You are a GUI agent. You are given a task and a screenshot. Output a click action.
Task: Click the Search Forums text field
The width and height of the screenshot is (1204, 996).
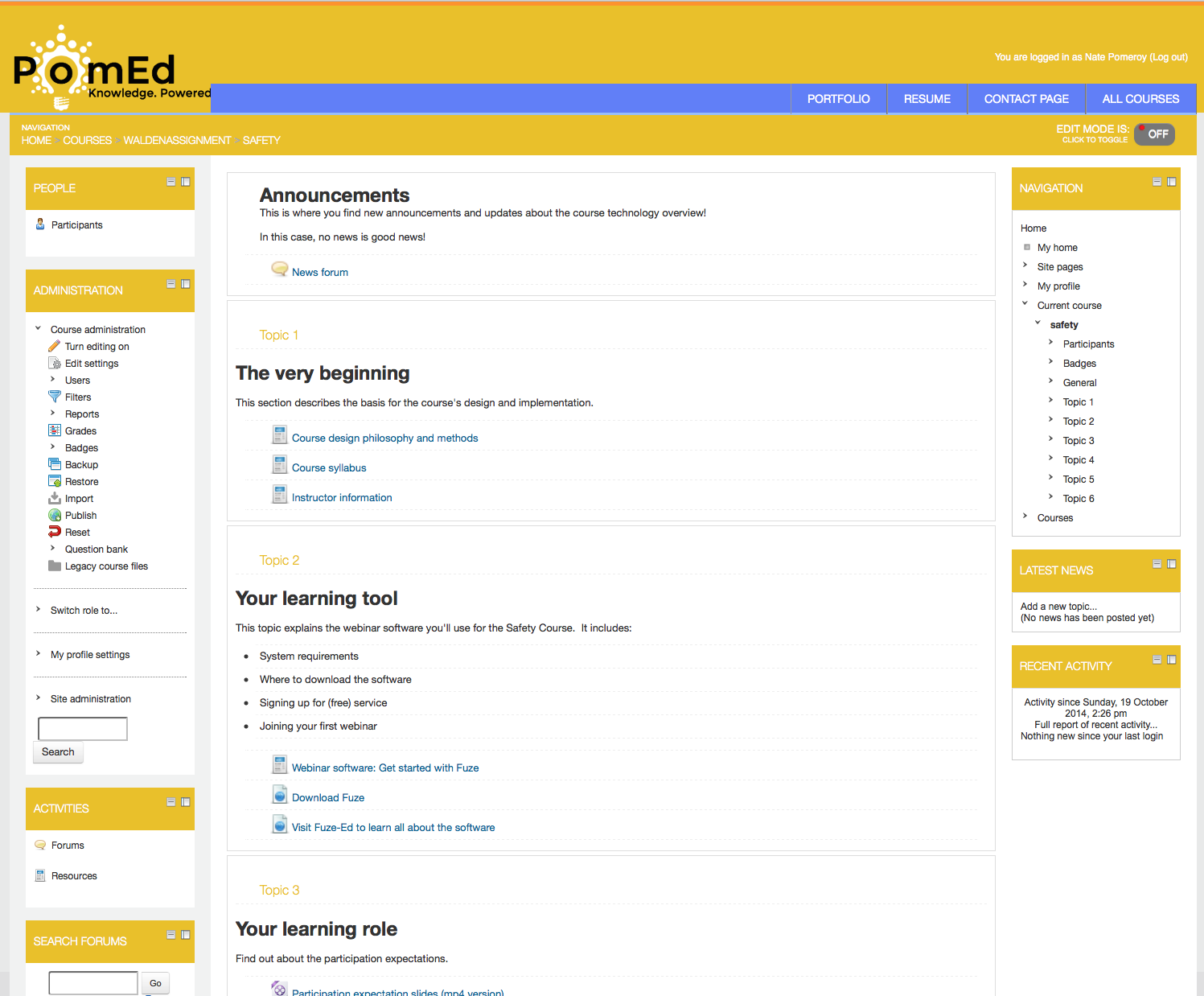point(93,982)
